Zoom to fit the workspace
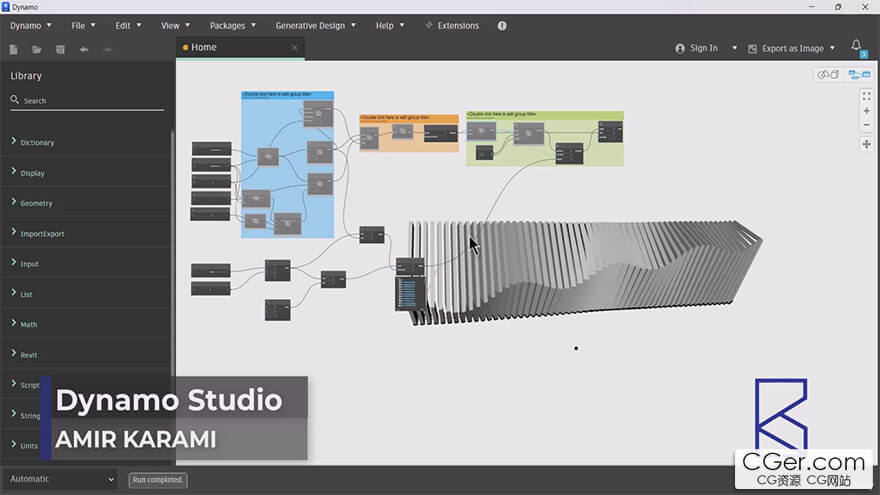Viewport: 880px width, 495px height. click(x=867, y=97)
